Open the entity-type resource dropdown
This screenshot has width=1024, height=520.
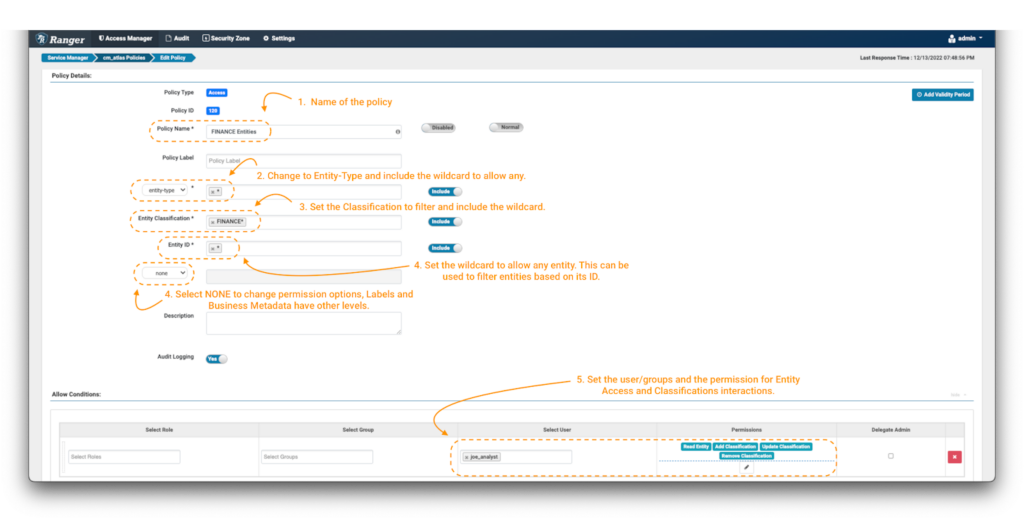(x=161, y=190)
